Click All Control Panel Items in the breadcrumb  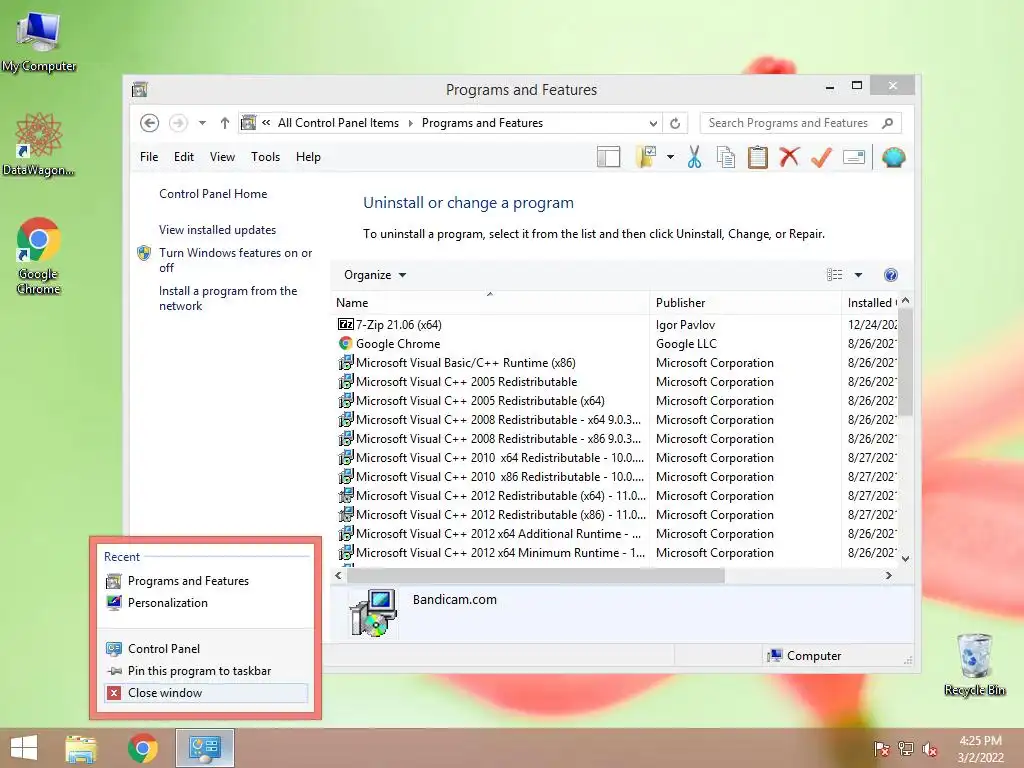pos(338,123)
